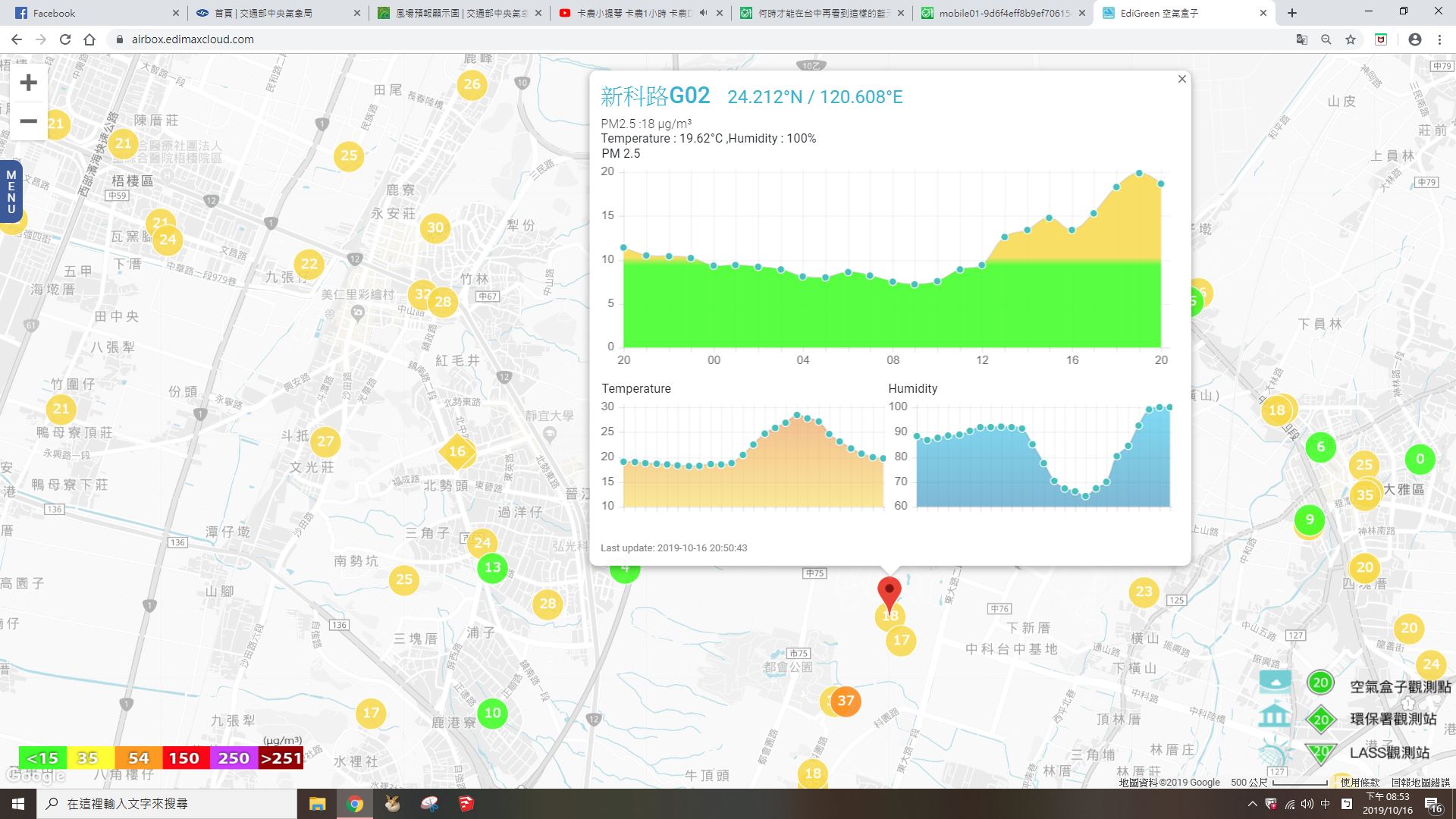
Task: Bookmark this page with the star
Action: 1351,39
